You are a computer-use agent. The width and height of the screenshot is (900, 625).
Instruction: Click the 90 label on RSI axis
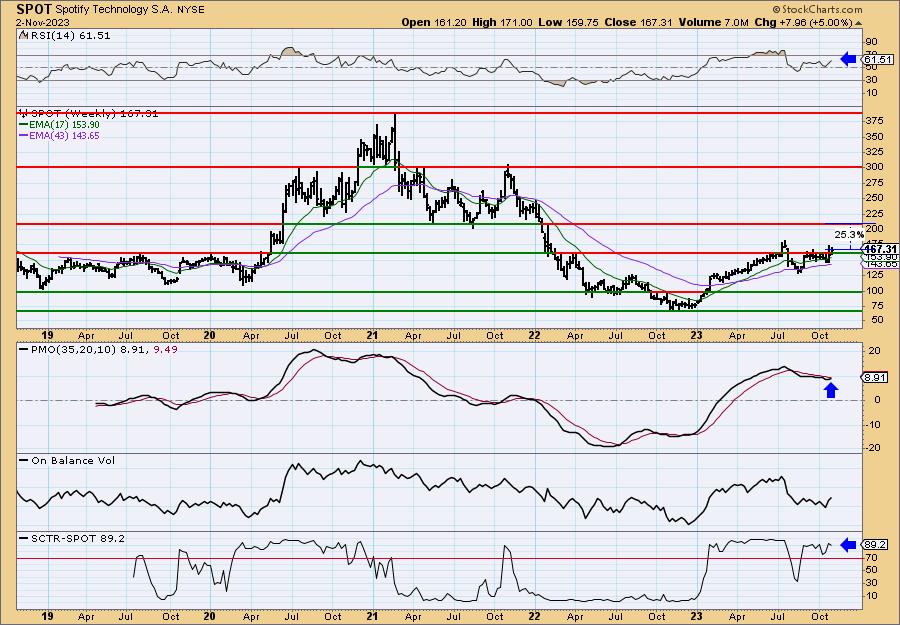coord(871,42)
